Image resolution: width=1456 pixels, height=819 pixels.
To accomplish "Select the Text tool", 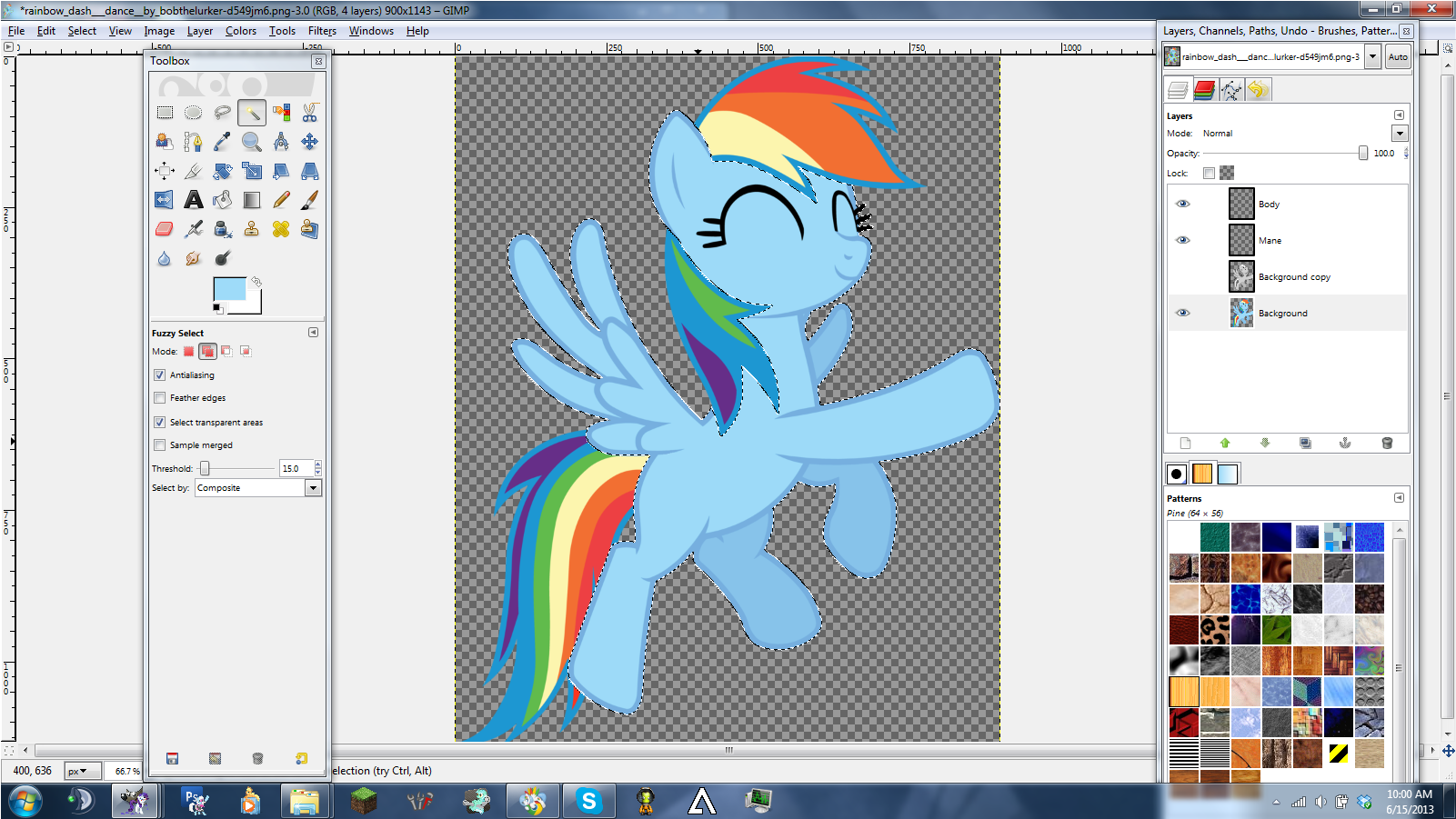I will [x=194, y=200].
